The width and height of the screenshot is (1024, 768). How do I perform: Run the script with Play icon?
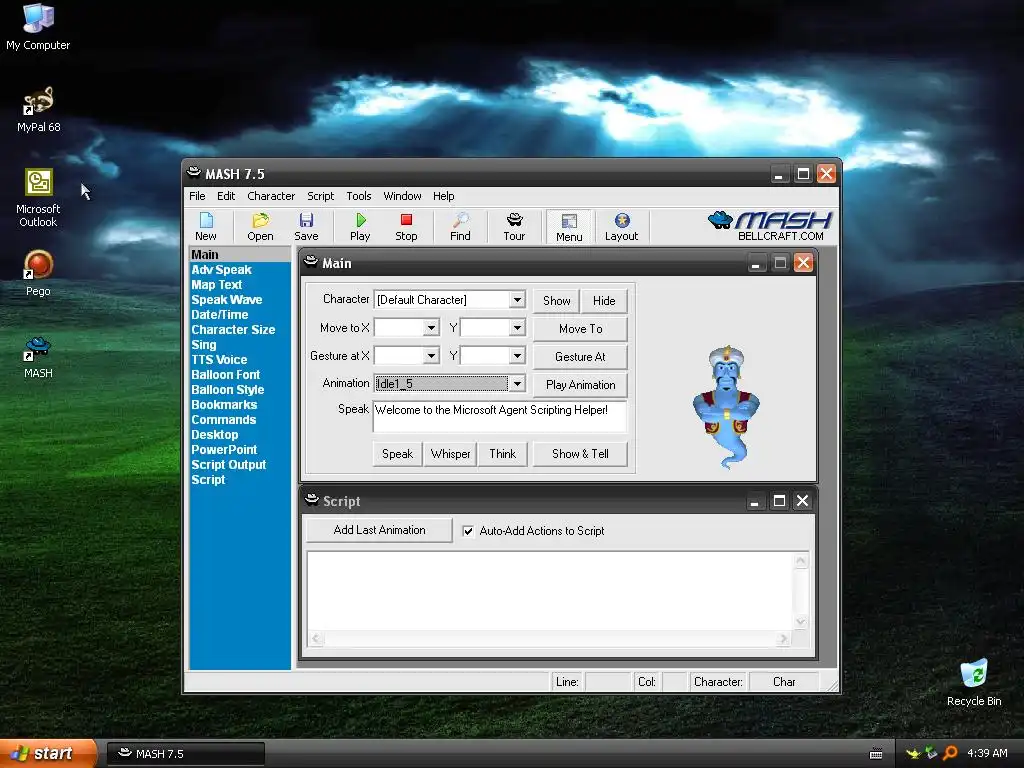pyautogui.click(x=360, y=227)
